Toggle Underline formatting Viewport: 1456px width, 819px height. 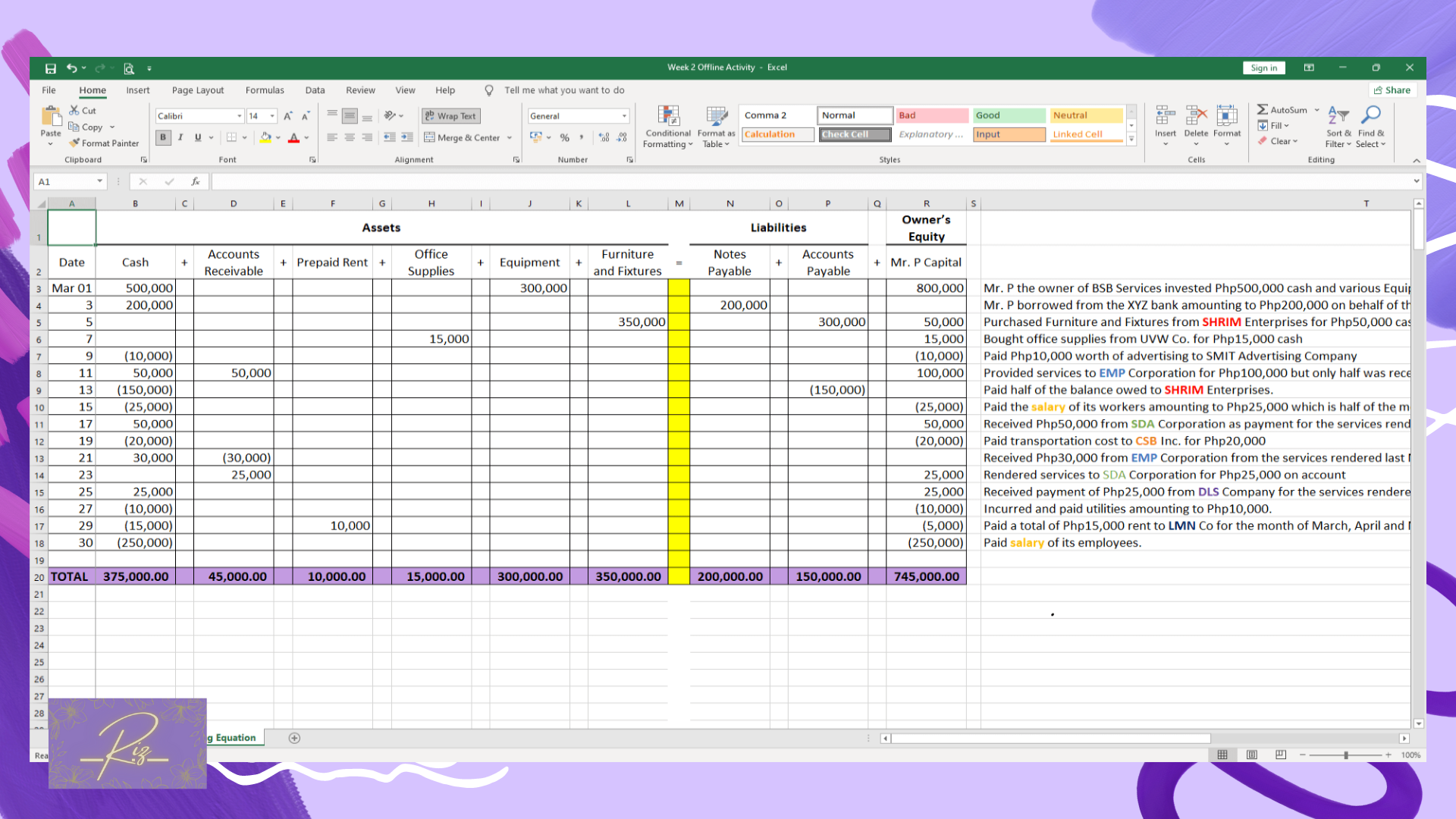pyautogui.click(x=198, y=137)
